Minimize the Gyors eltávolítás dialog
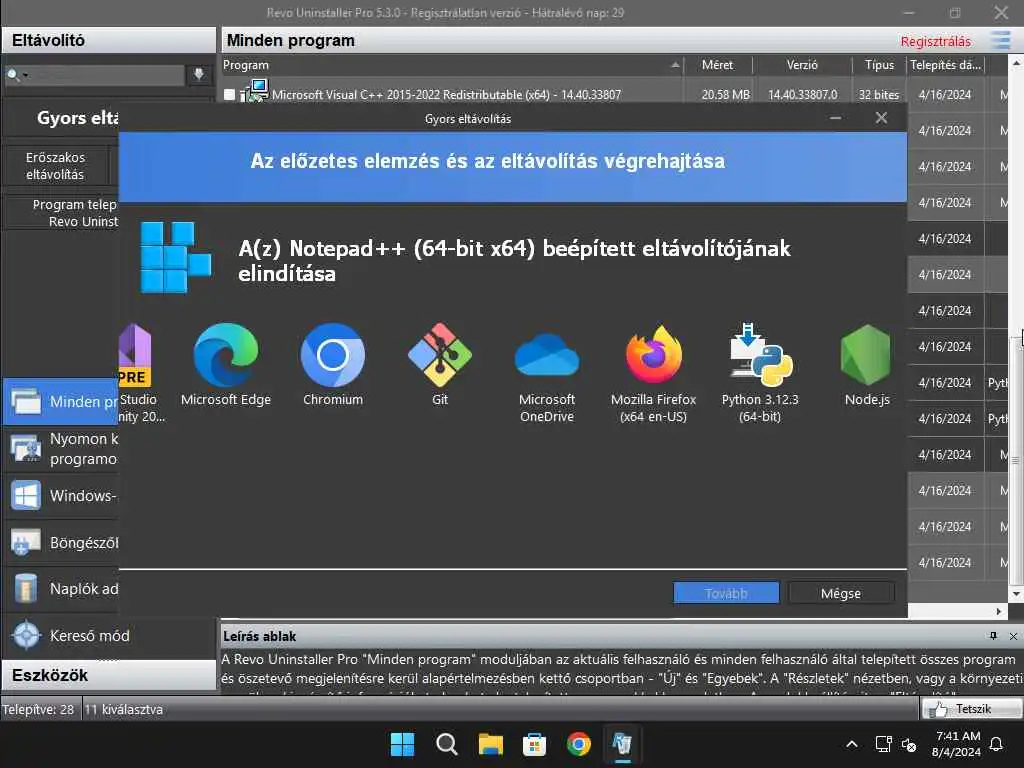 click(835, 118)
